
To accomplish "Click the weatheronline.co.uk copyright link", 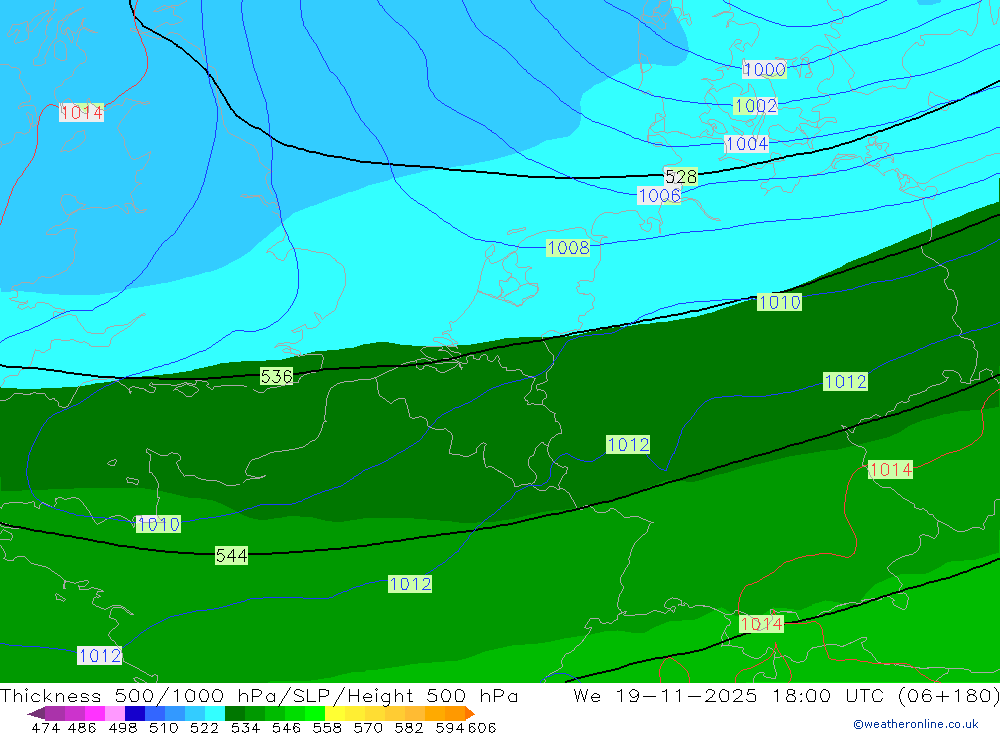I will point(916,724).
